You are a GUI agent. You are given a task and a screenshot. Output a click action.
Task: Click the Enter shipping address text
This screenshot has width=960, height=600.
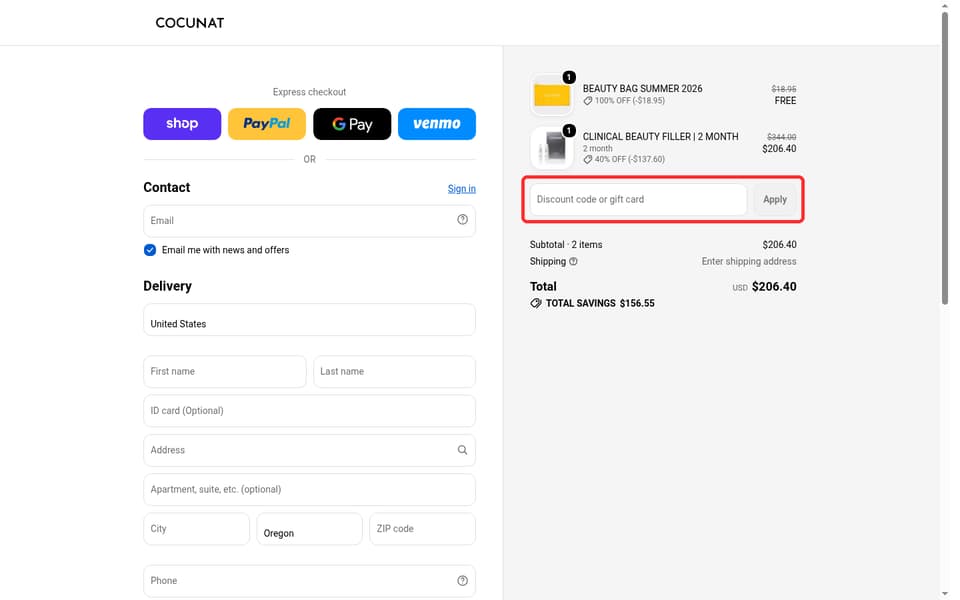point(749,261)
